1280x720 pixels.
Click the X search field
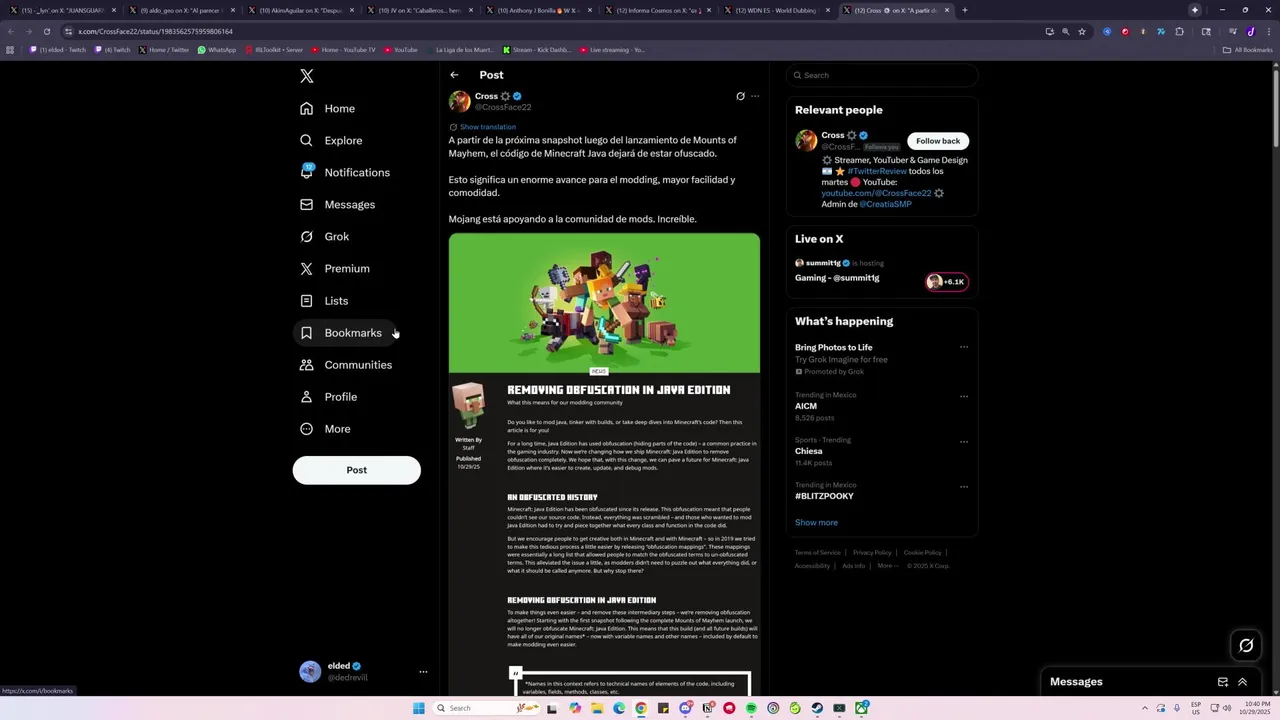coord(881,75)
